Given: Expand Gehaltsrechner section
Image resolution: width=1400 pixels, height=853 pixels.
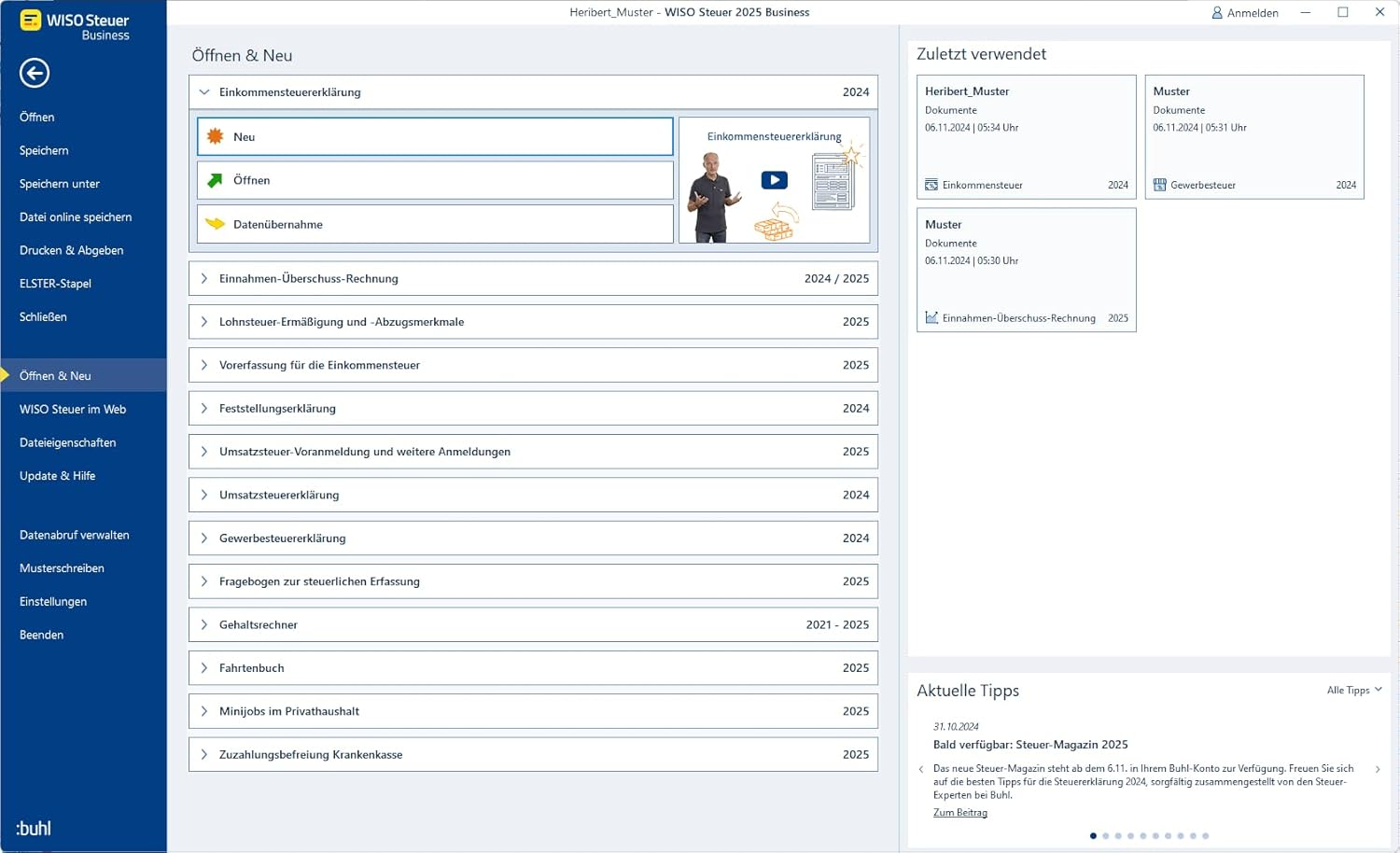Looking at the screenshot, I should click(x=204, y=624).
